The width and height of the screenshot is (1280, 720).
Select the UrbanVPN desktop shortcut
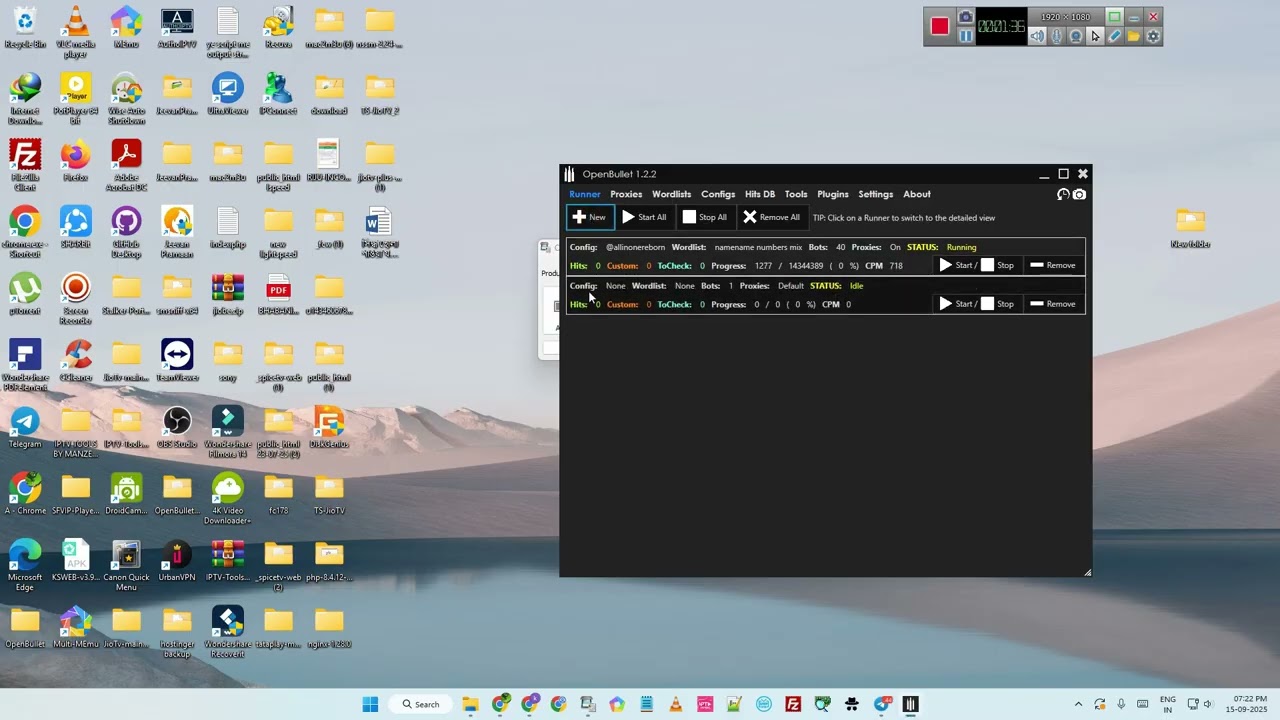click(x=177, y=560)
